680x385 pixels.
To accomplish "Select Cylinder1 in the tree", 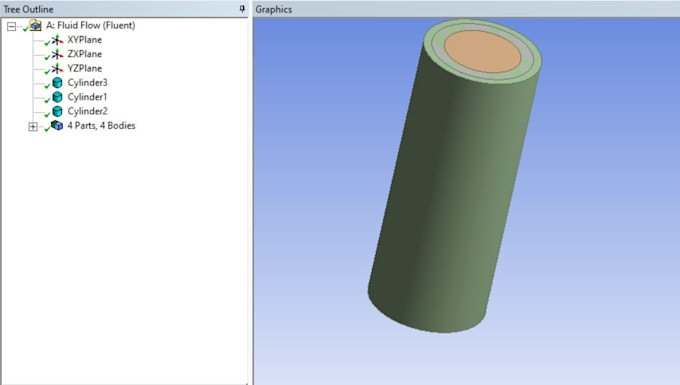I will 87,97.
